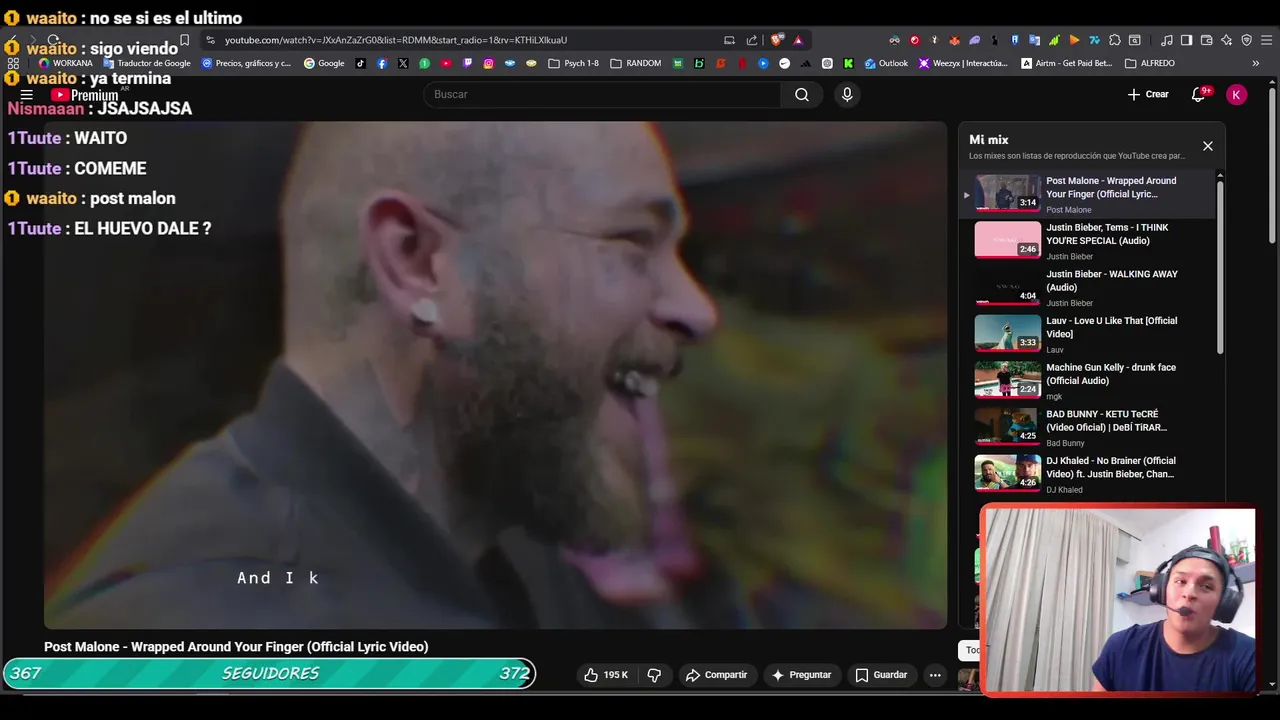
Task: Open the Instagram bookmark icon
Action: [x=488, y=63]
